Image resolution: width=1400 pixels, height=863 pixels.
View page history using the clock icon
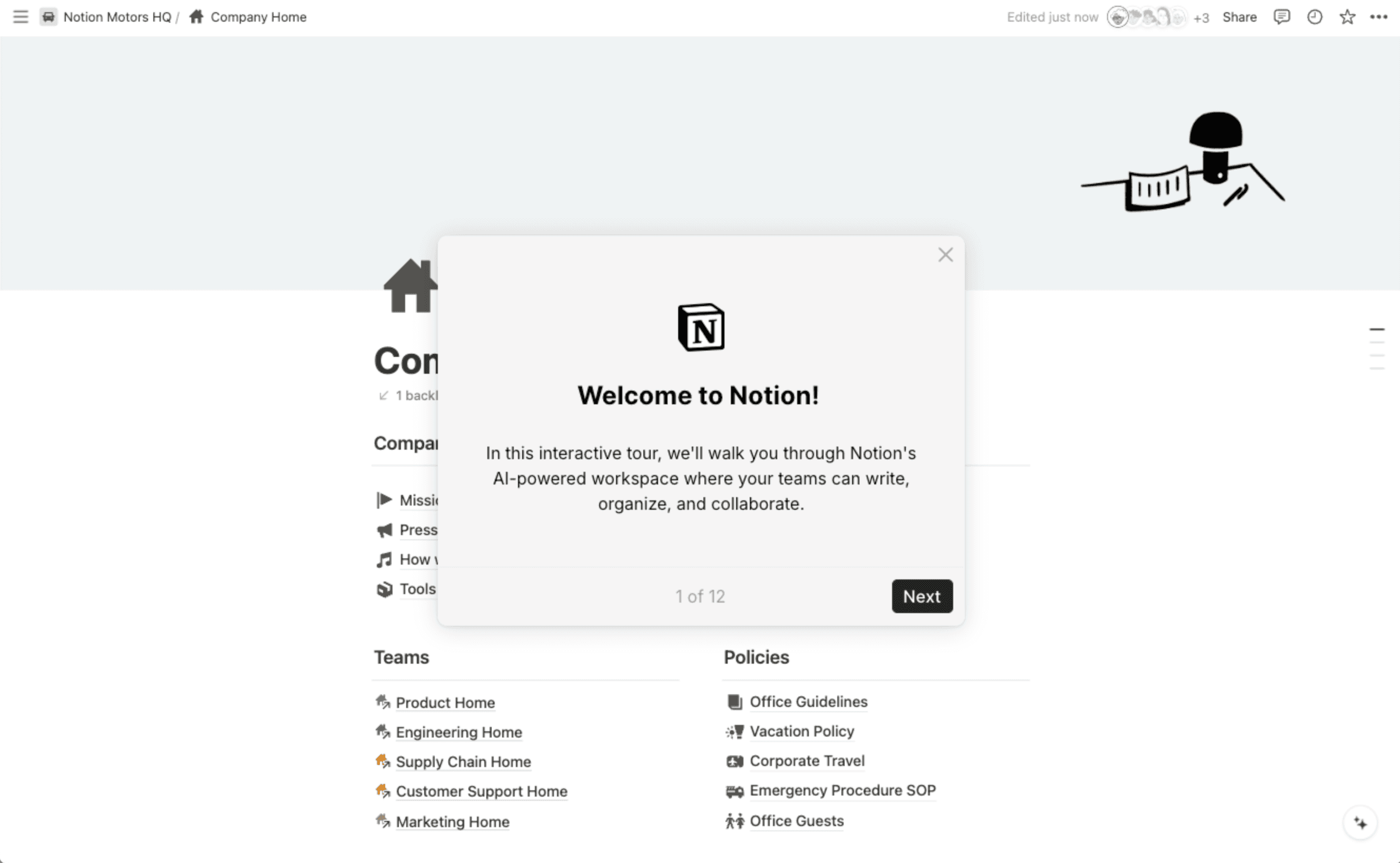click(x=1315, y=16)
